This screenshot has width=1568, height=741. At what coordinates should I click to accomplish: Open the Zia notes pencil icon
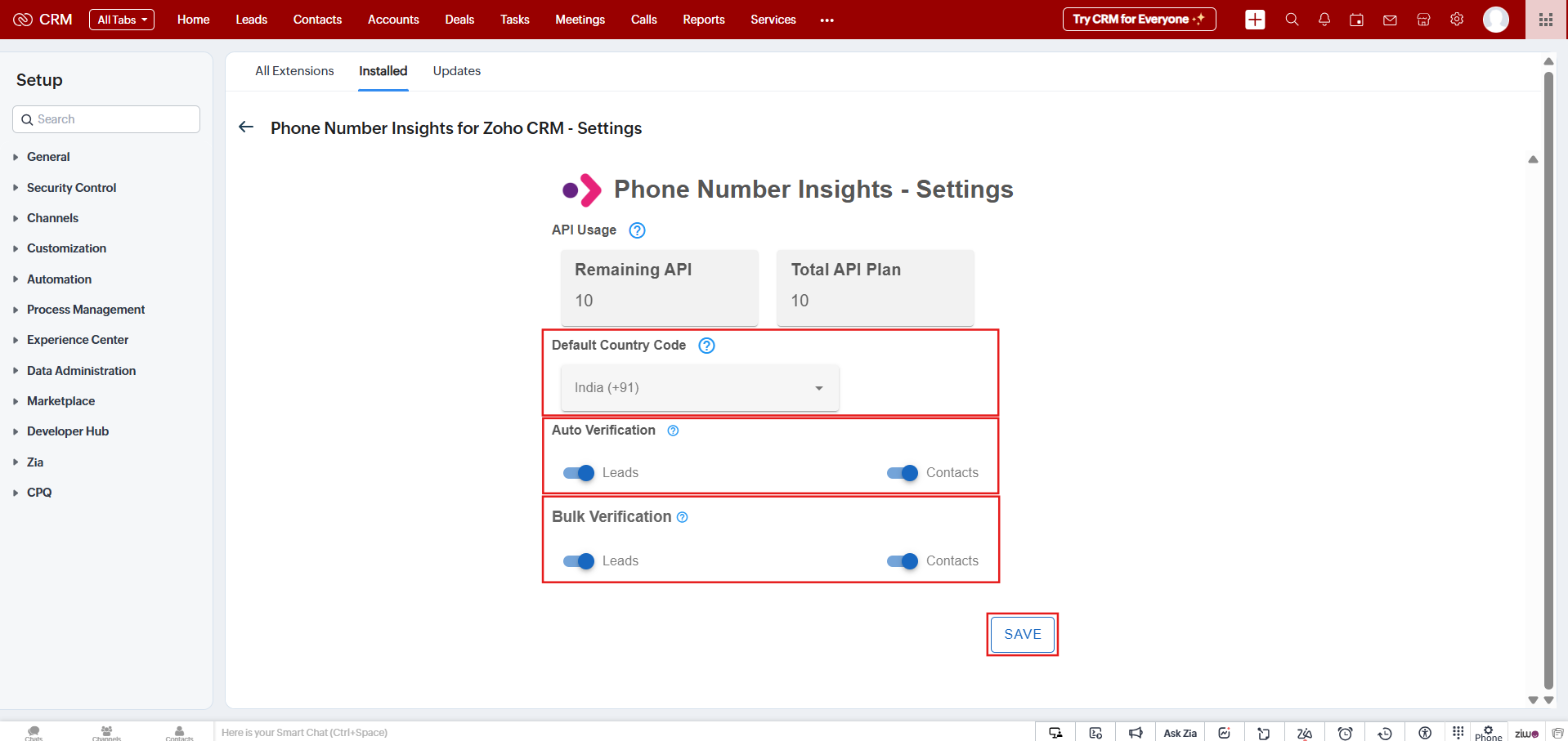tap(1305, 732)
